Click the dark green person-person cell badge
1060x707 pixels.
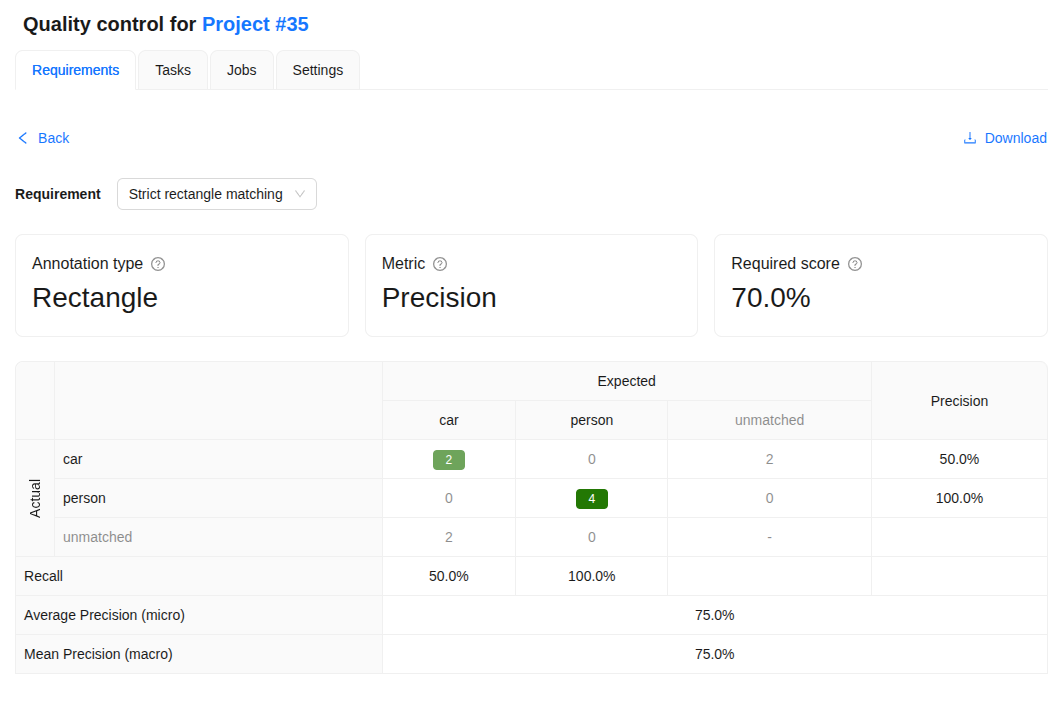(x=592, y=499)
